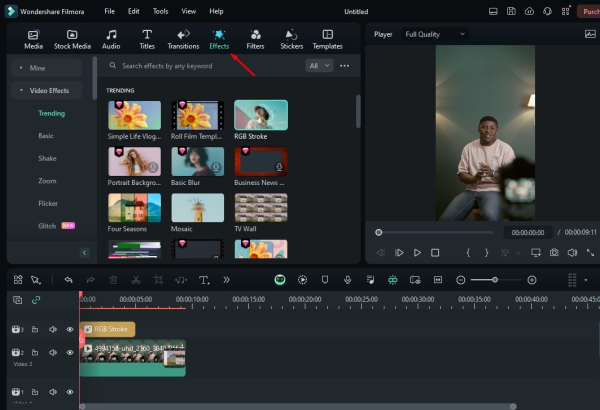The height and width of the screenshot is (410, 600).
Task: Open the Tools menu
Action: coord(160,12)
